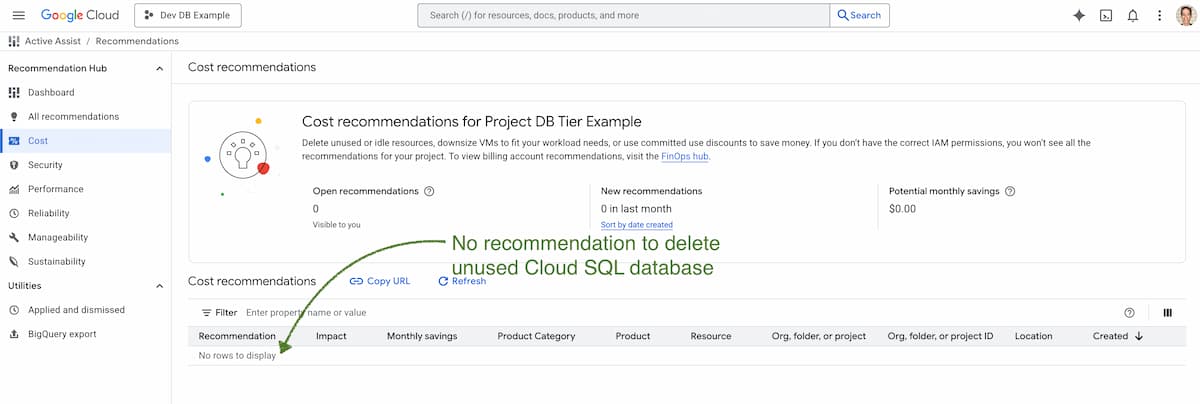Click the Filter icon label
The width and height of the screenshot is (1200, 404).
pos(219,313)
